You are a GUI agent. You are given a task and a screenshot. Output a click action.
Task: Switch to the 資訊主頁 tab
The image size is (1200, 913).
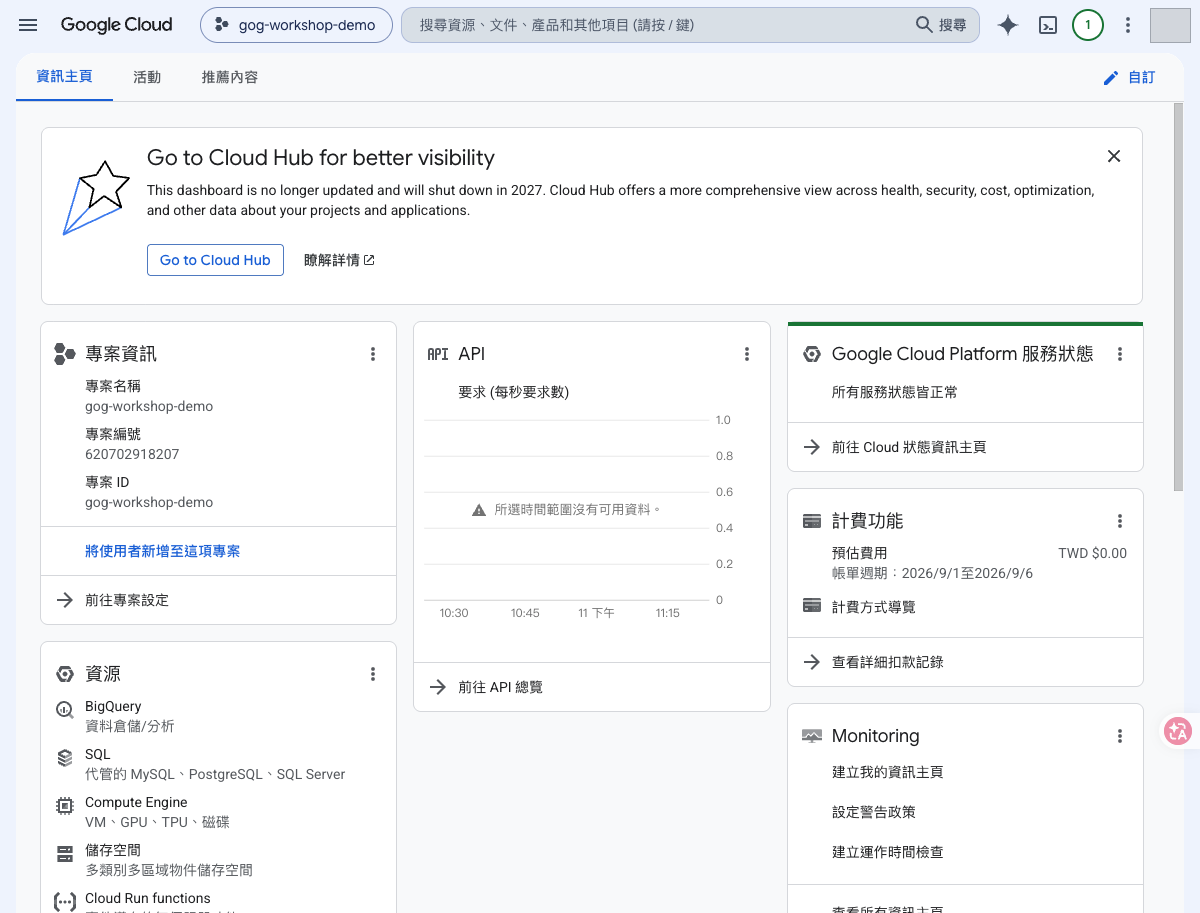pyautogui.click(x=64, y=77)
